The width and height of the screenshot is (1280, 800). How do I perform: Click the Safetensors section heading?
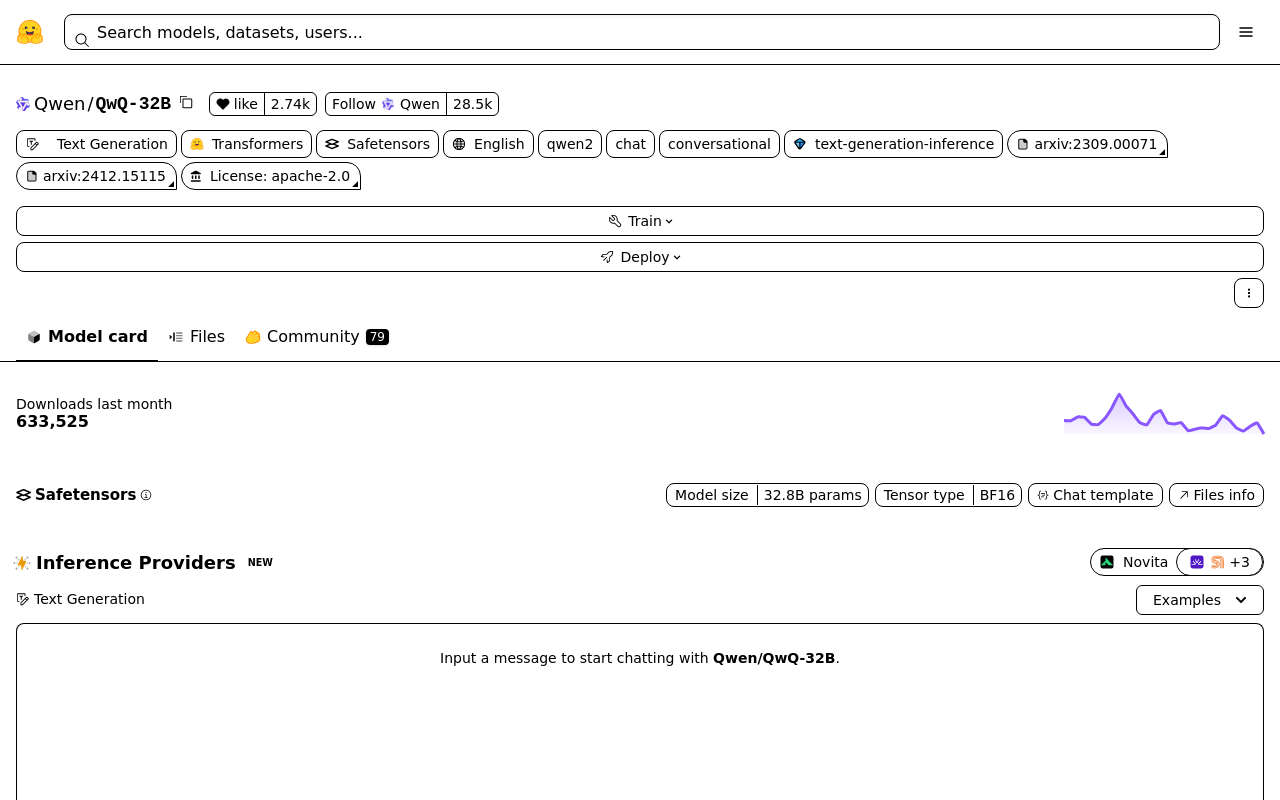(85, 495)
